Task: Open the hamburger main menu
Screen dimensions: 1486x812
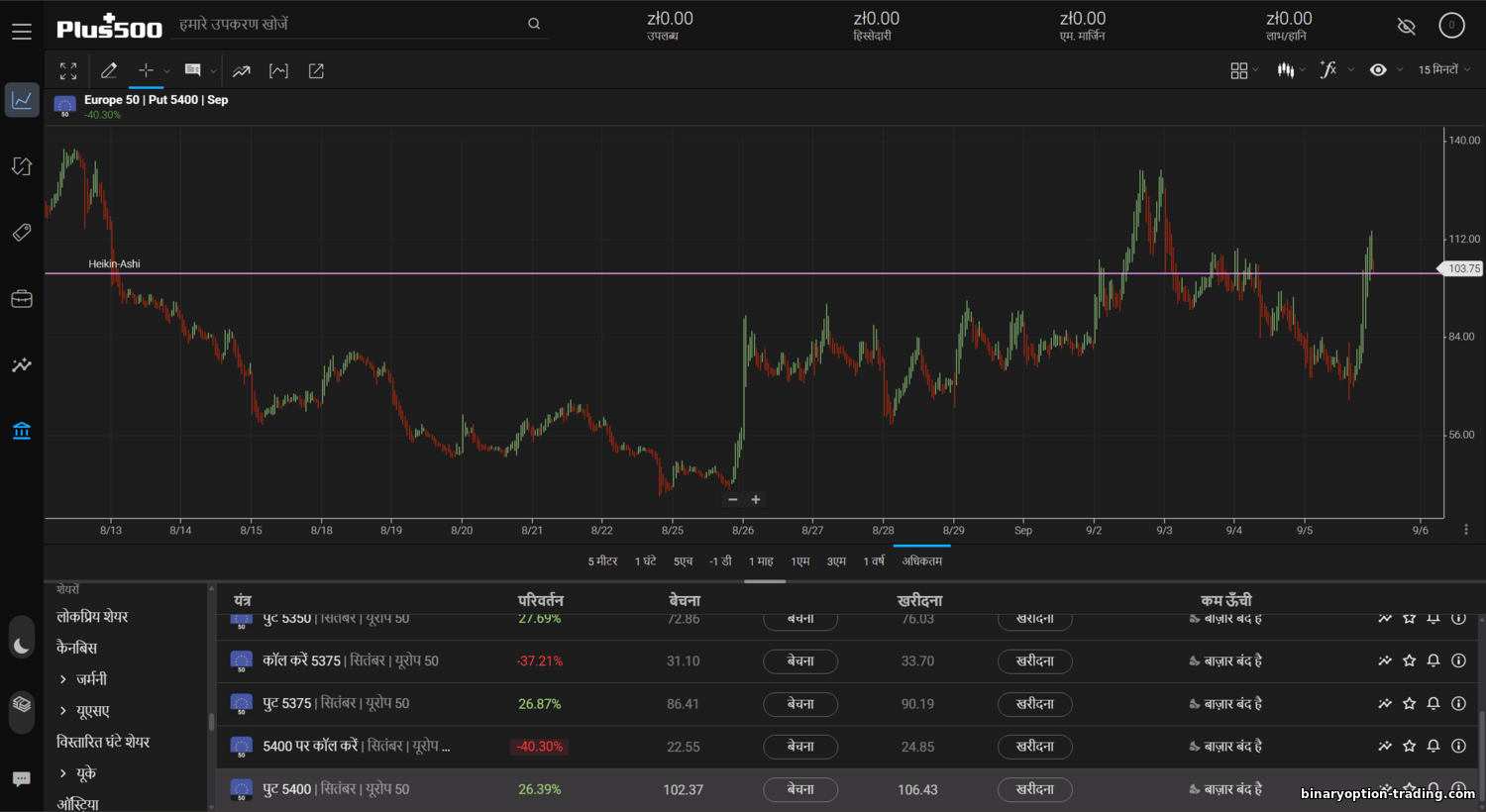Action: (x=22, y=32)
